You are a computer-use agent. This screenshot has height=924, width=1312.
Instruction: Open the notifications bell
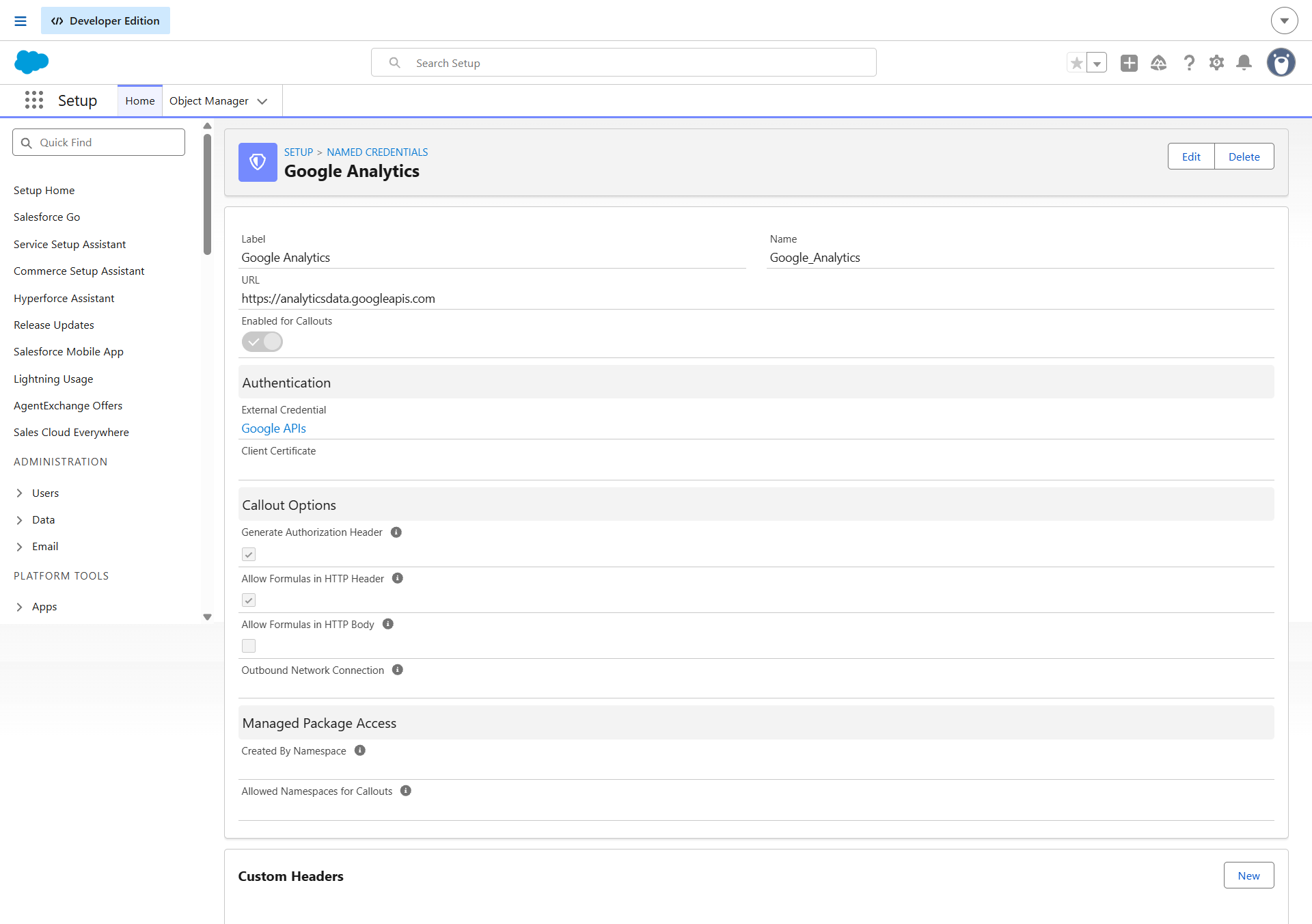point(1244,63)
